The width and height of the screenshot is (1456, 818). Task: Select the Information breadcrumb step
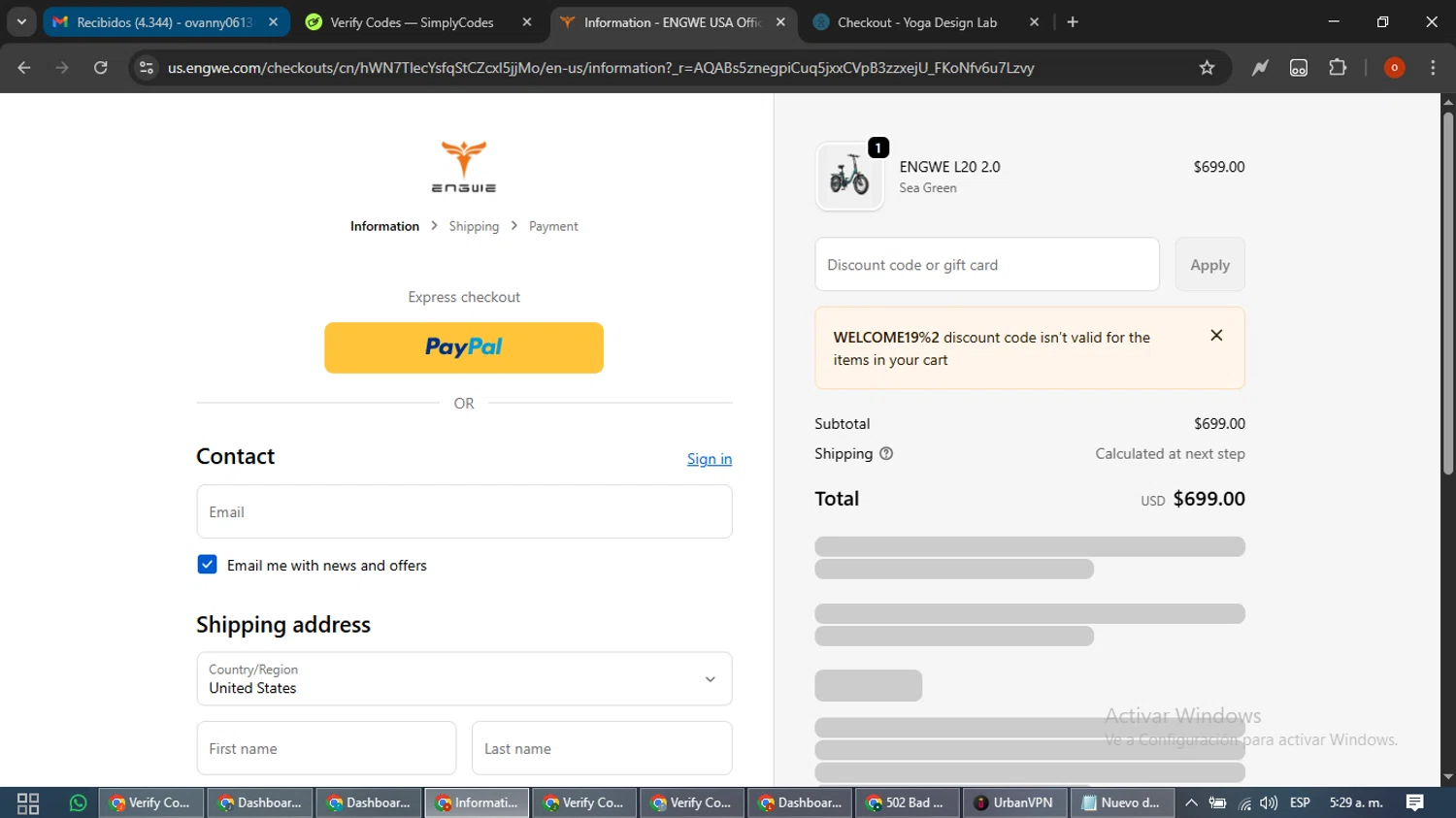click(x=384, y=226)
